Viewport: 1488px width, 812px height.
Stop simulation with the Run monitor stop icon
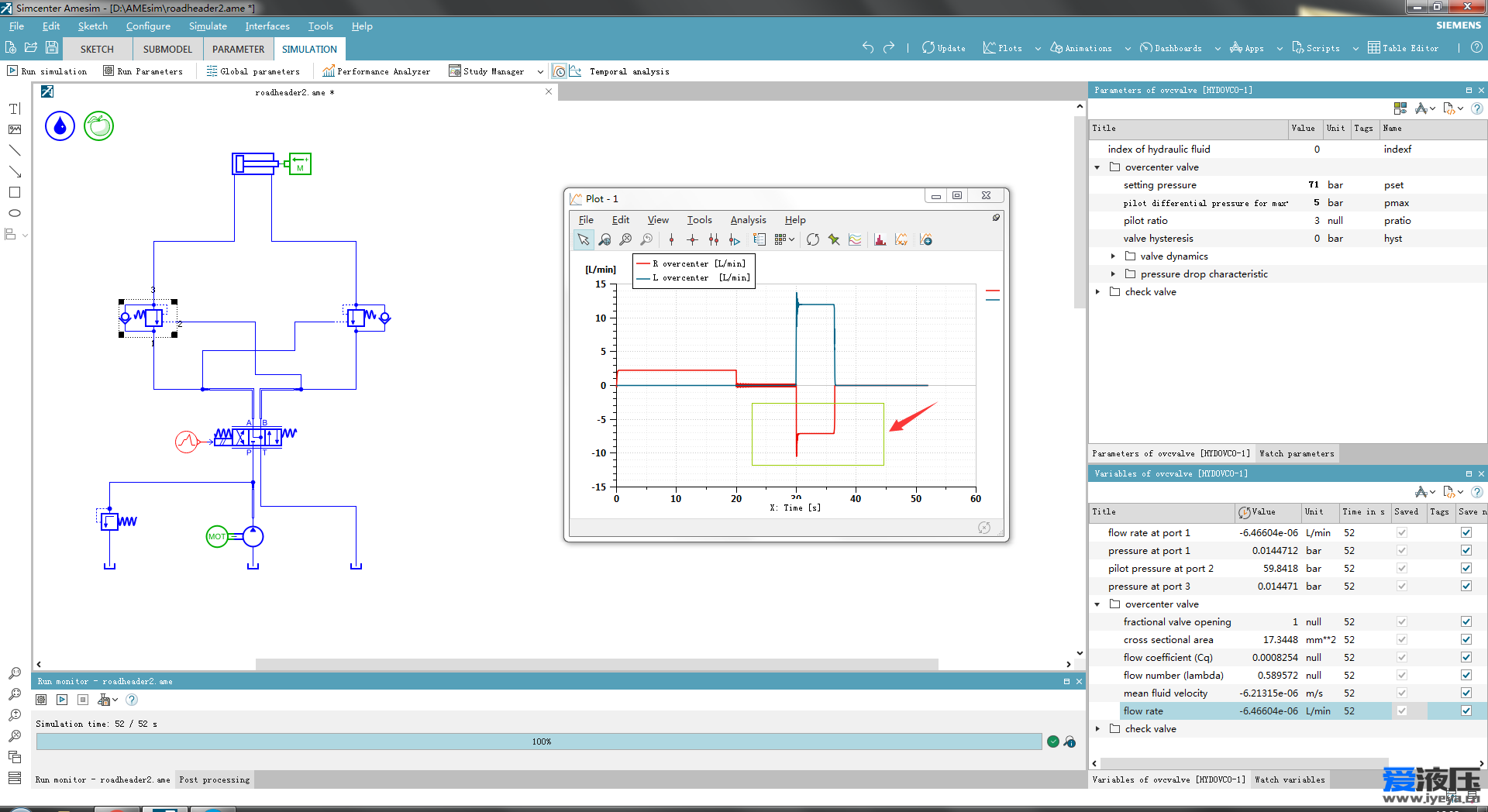click(x=83, y=700)
